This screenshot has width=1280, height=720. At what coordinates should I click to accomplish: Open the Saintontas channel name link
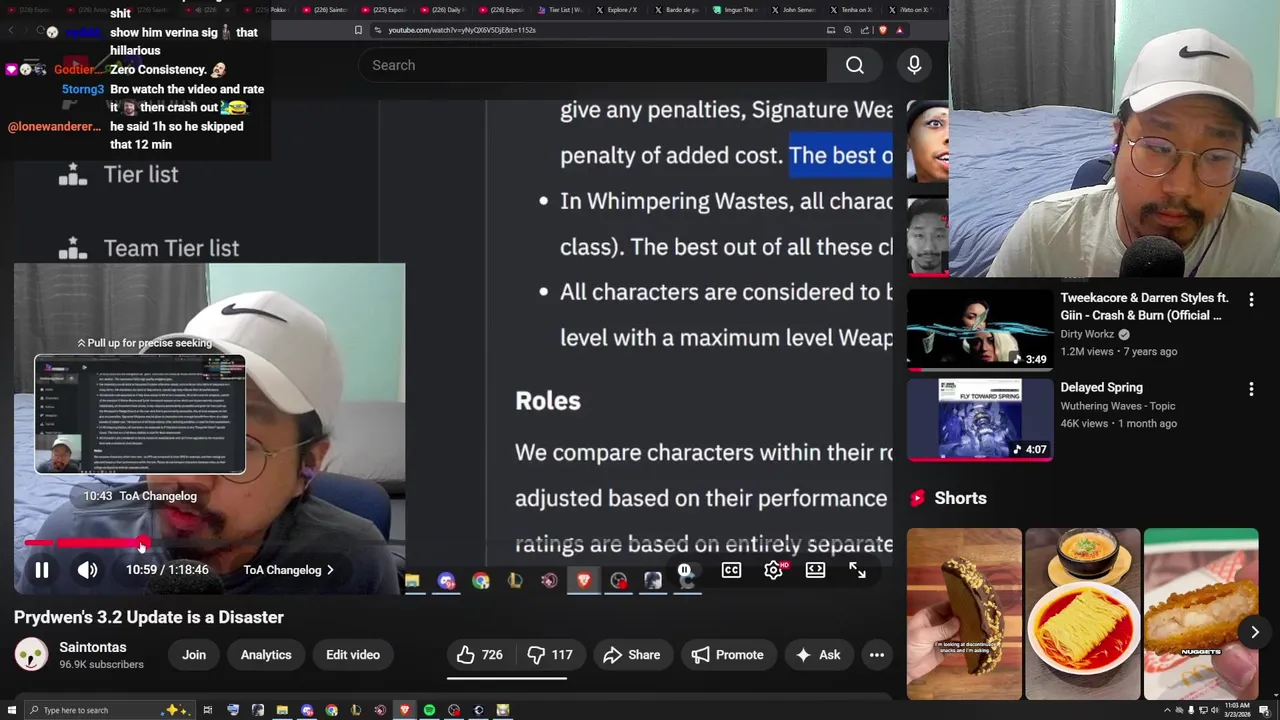coord(93,647)
